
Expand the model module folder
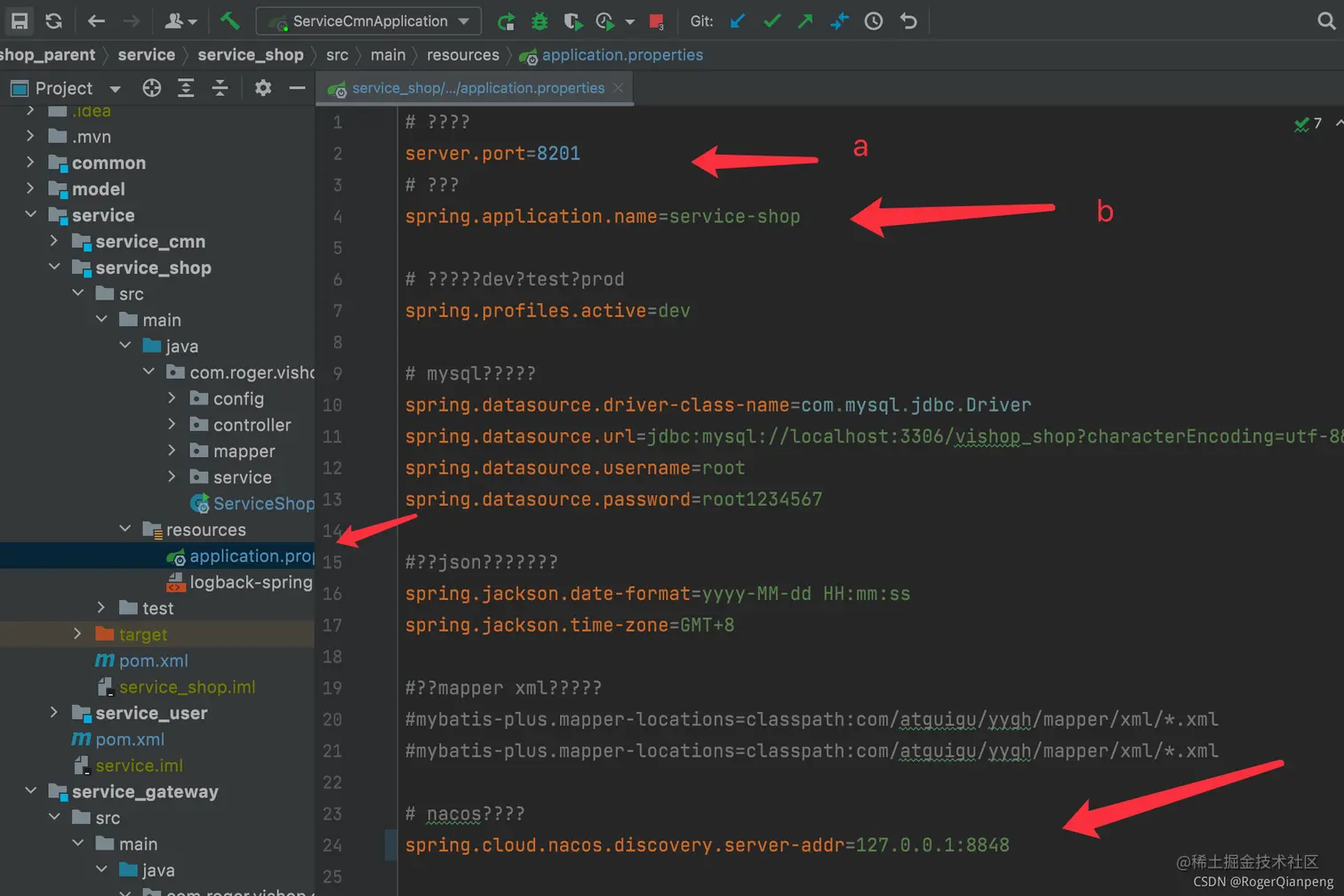(x=30, y=188)
